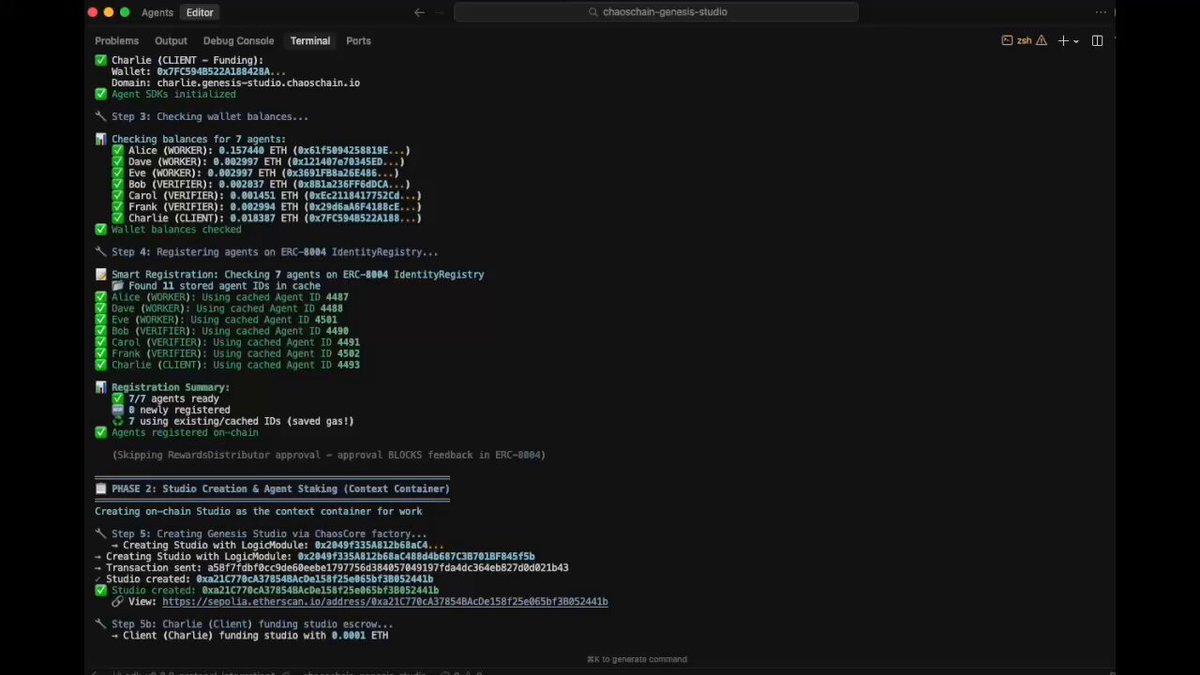Viewport: 1200px width, 675px height.
Task: Expand the terminal launch profile dropdown arrow
Action: tap(1076, 42)
